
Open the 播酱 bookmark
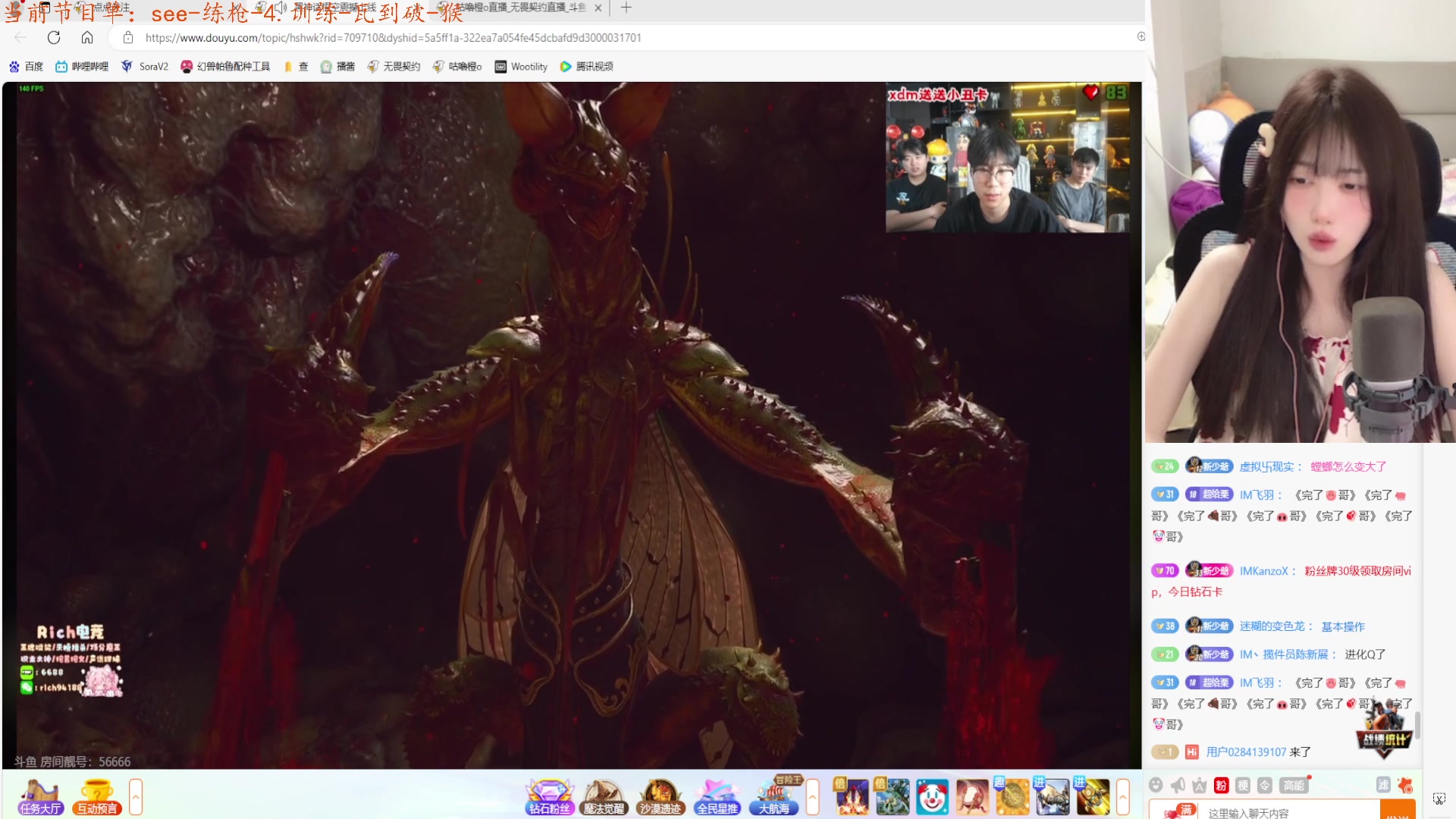point(337,67)
